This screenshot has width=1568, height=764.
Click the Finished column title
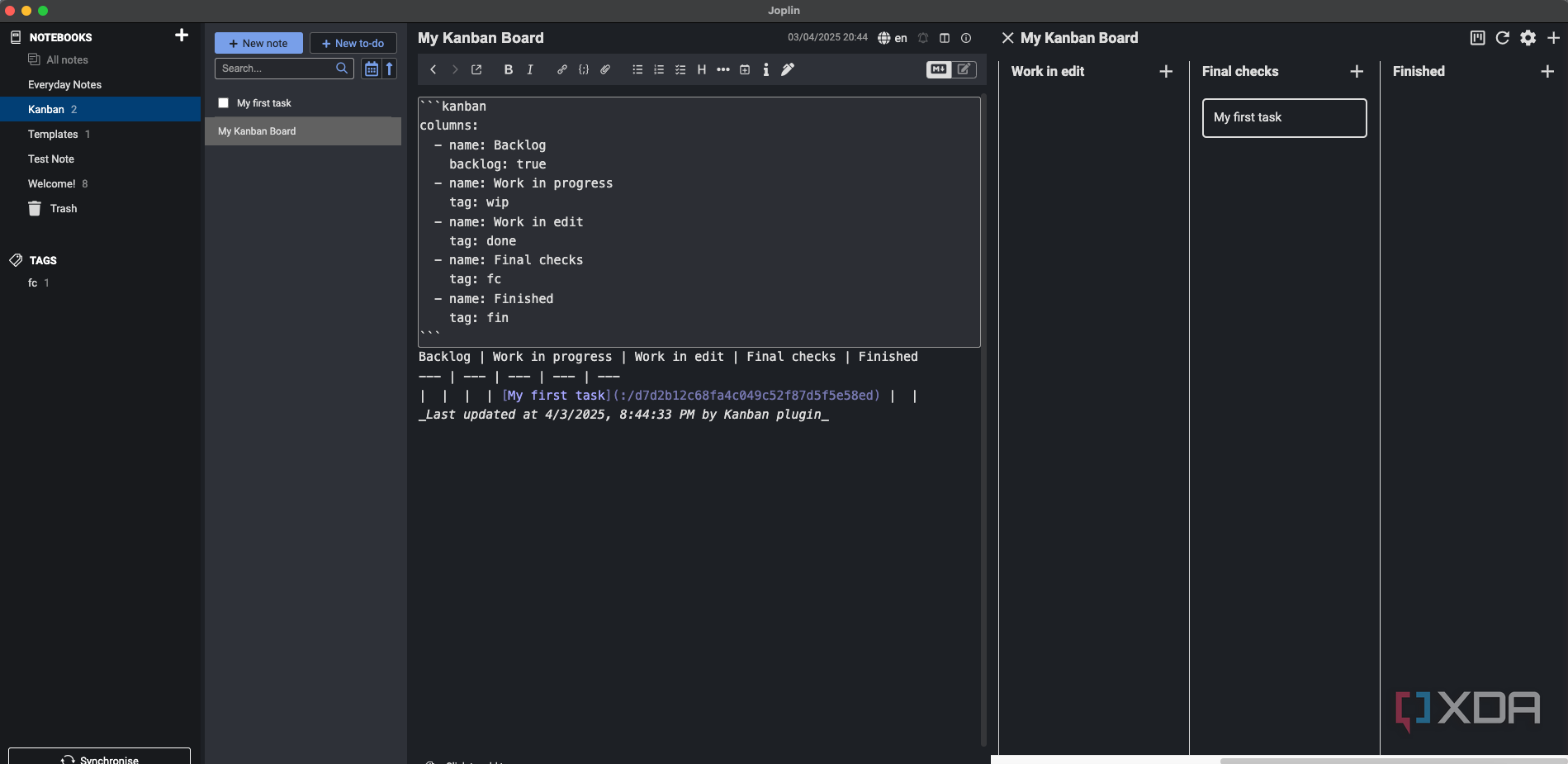coord(1419,71)
